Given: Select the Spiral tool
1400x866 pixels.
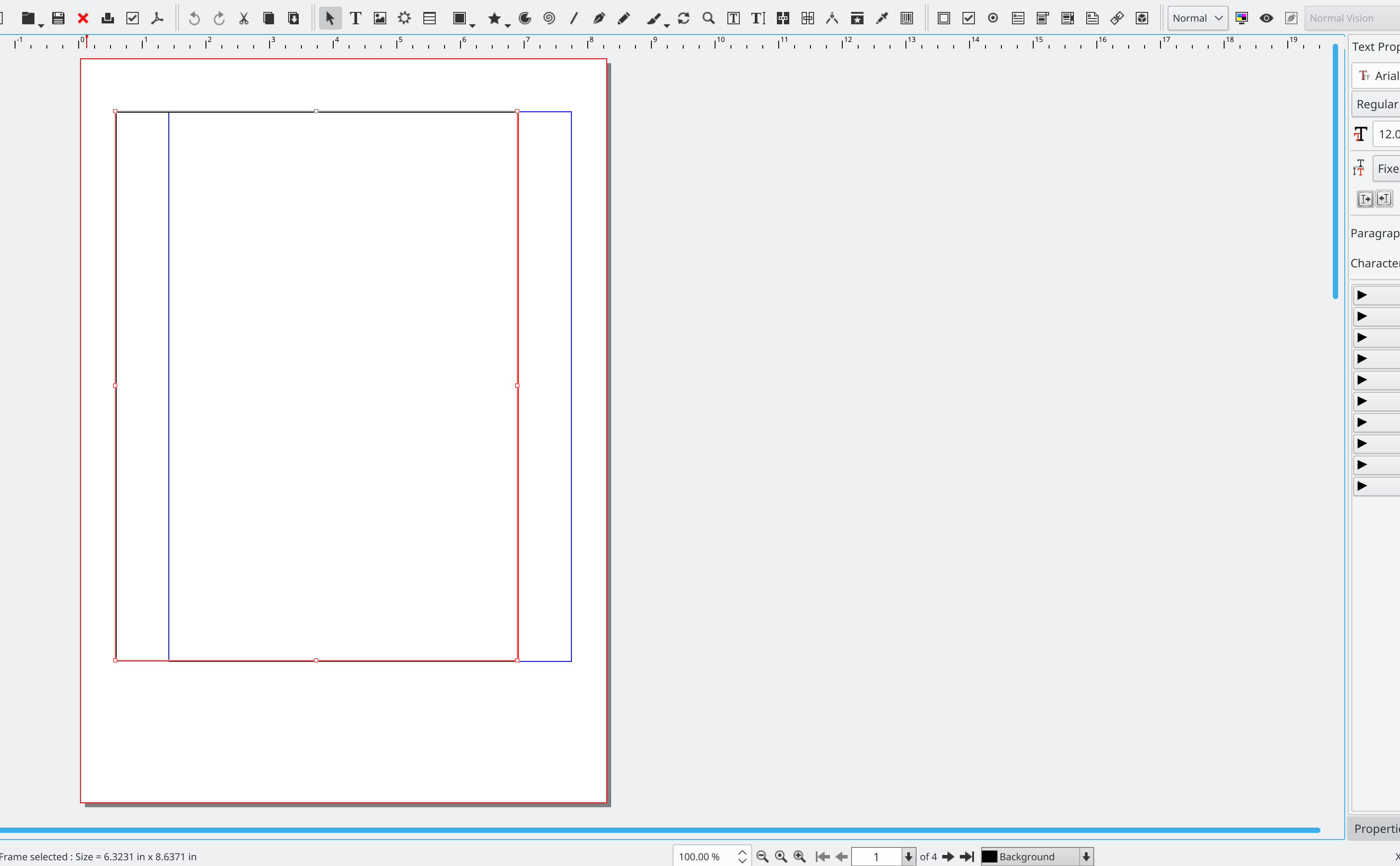Looking at the screenshot, I should tap(549, 18).
